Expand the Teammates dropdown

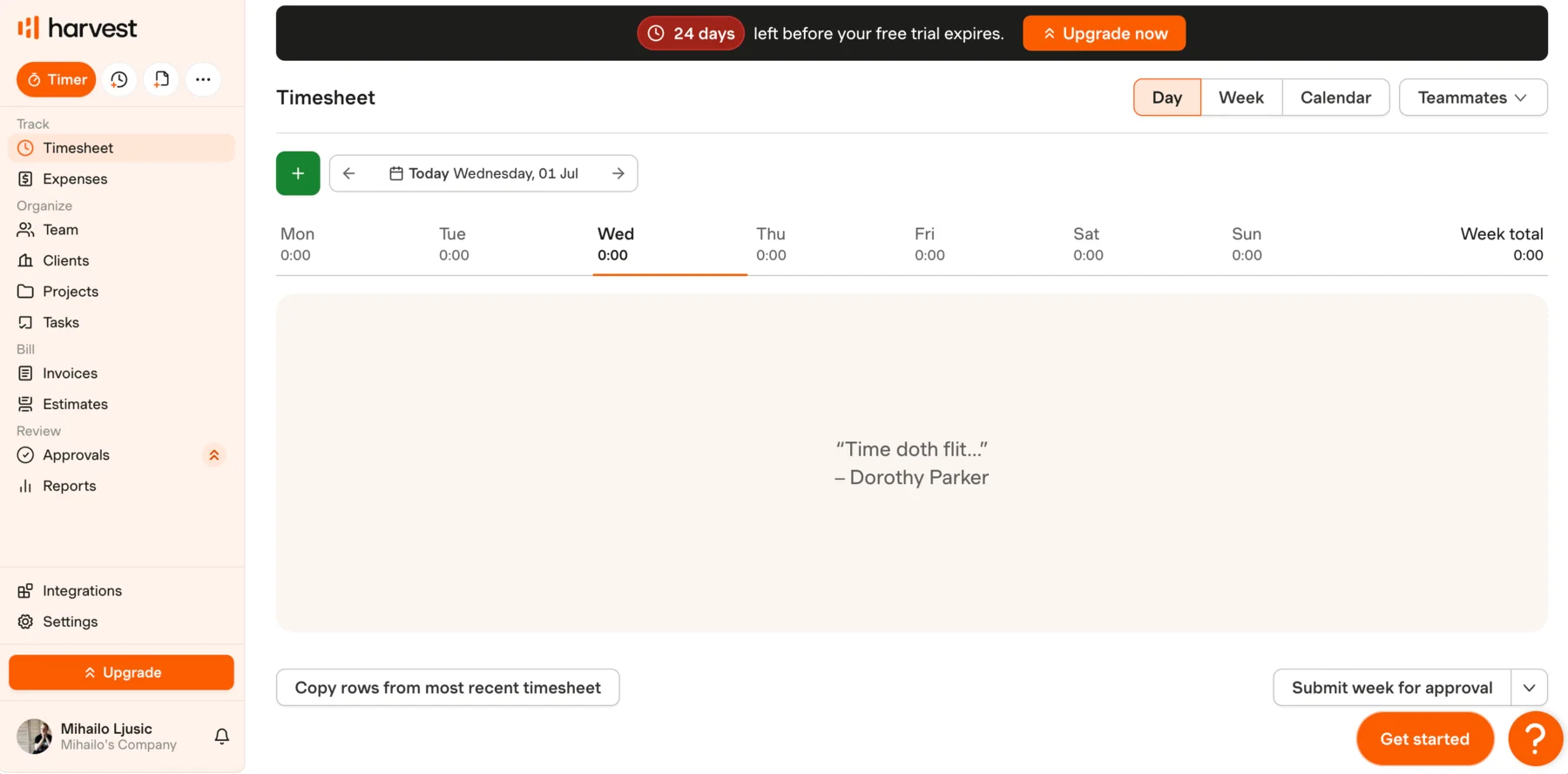coord(1473,98)
